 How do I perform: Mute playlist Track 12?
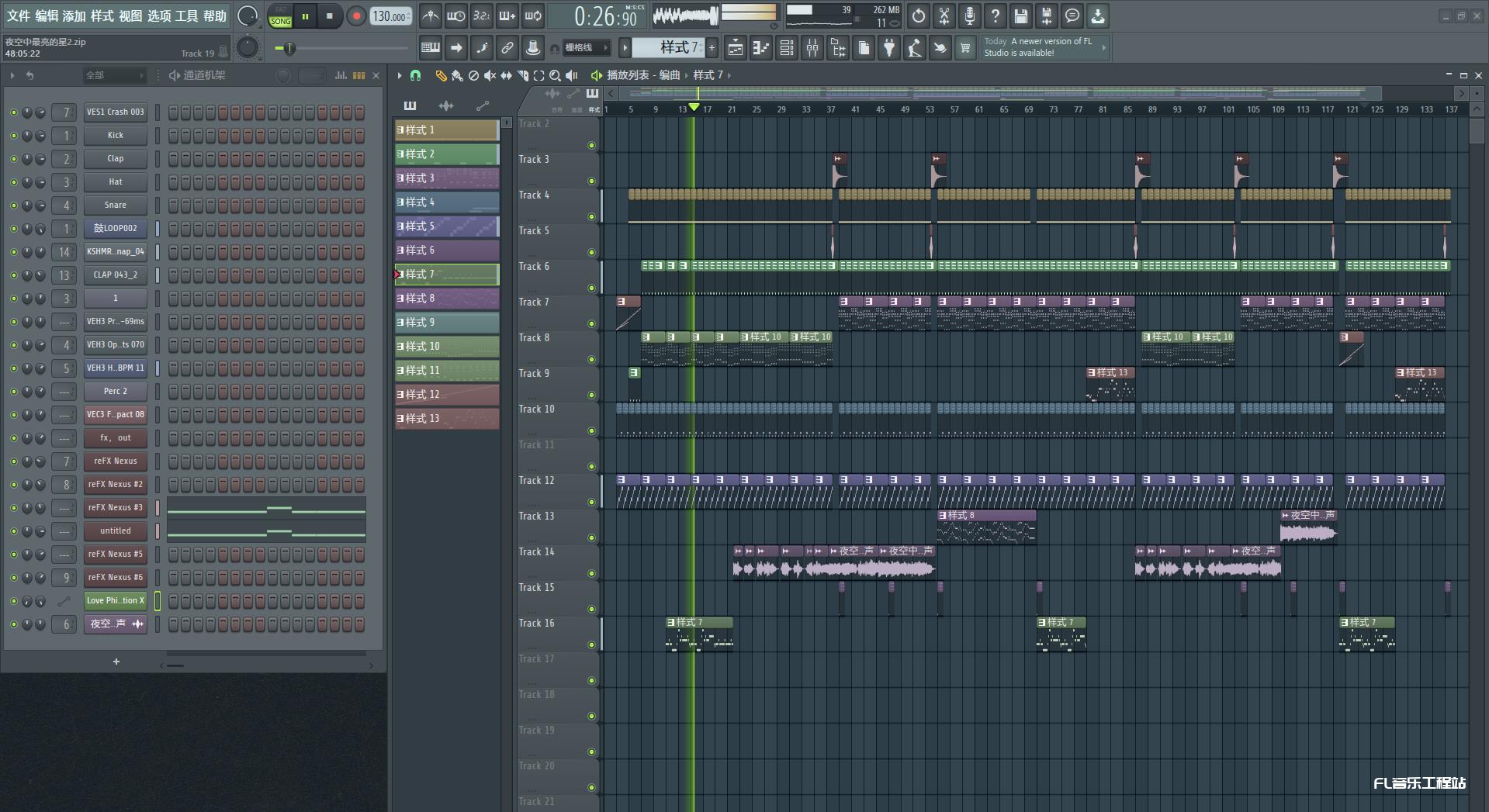(x=591, y=502)
